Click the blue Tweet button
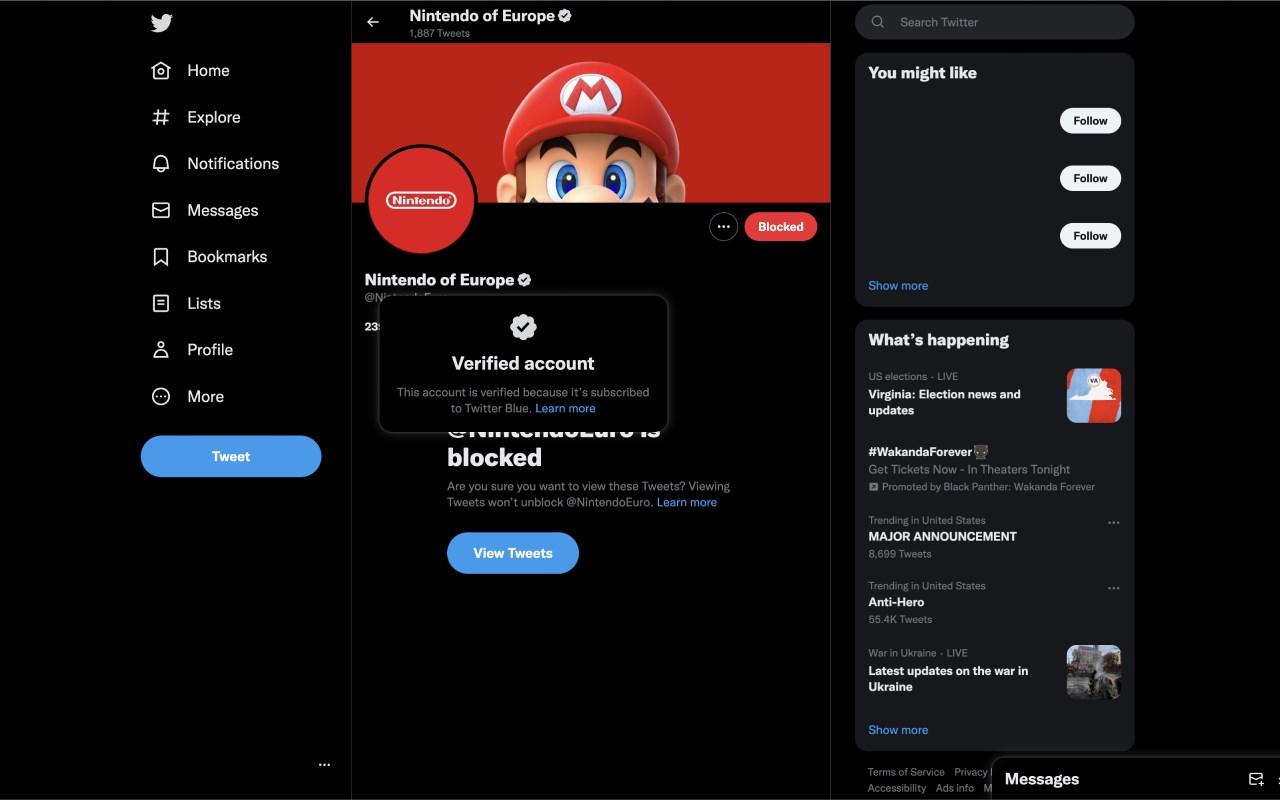Screen dimensions: 1280x800 [x=231, y=456]
